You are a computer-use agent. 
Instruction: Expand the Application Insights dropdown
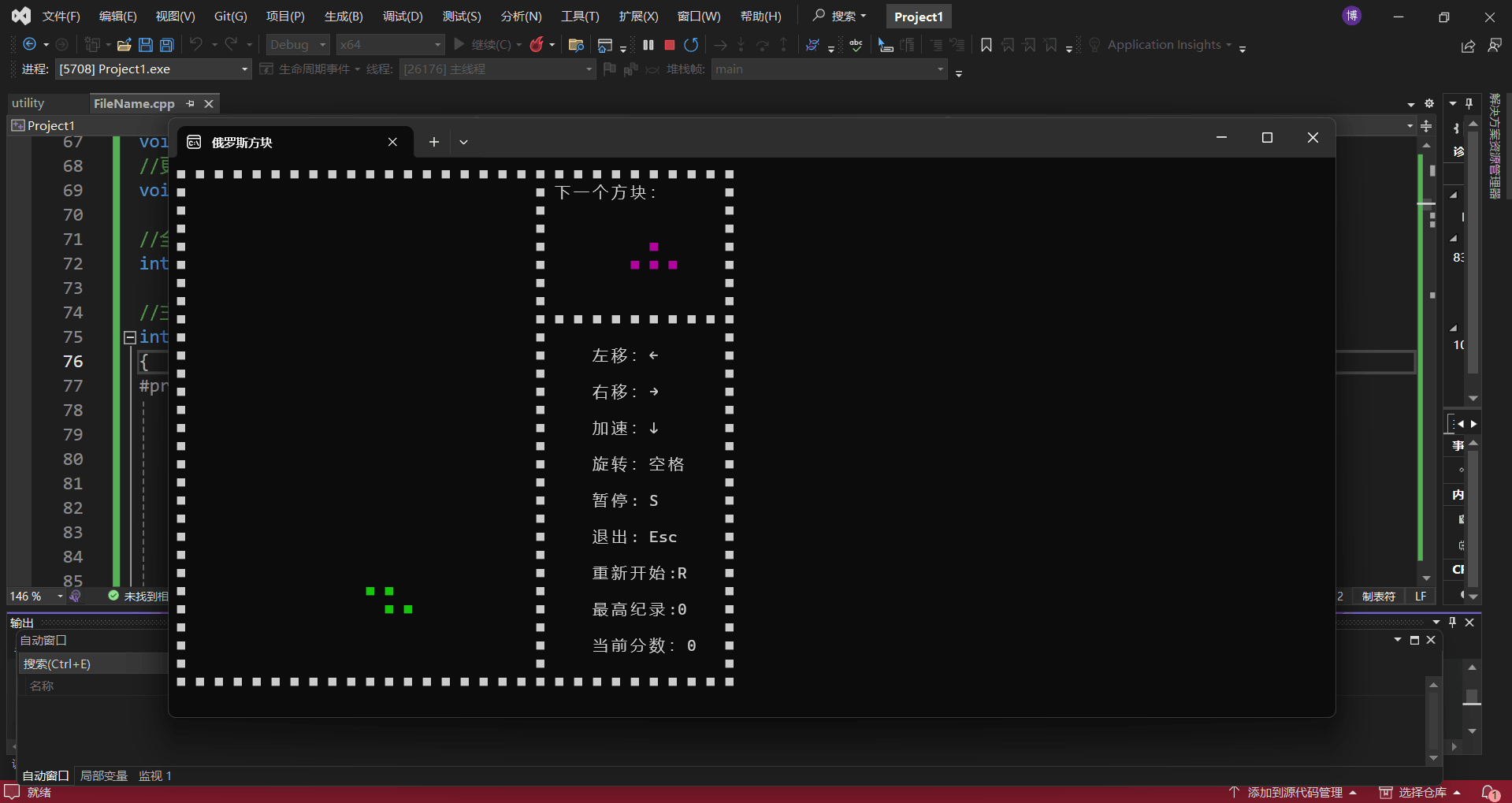[x=1228, y=45]
